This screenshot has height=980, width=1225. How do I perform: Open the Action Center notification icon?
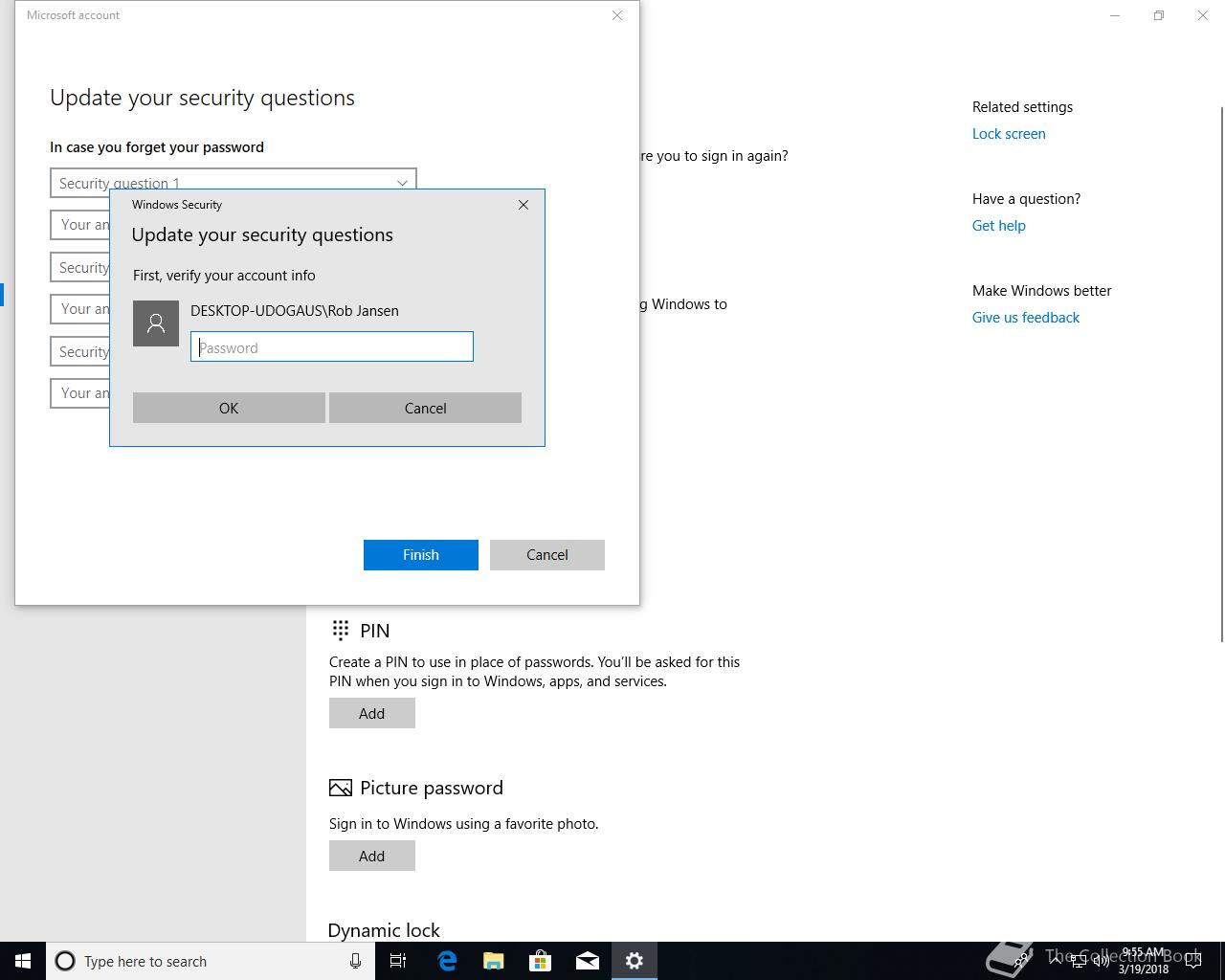coord(1193,961)
